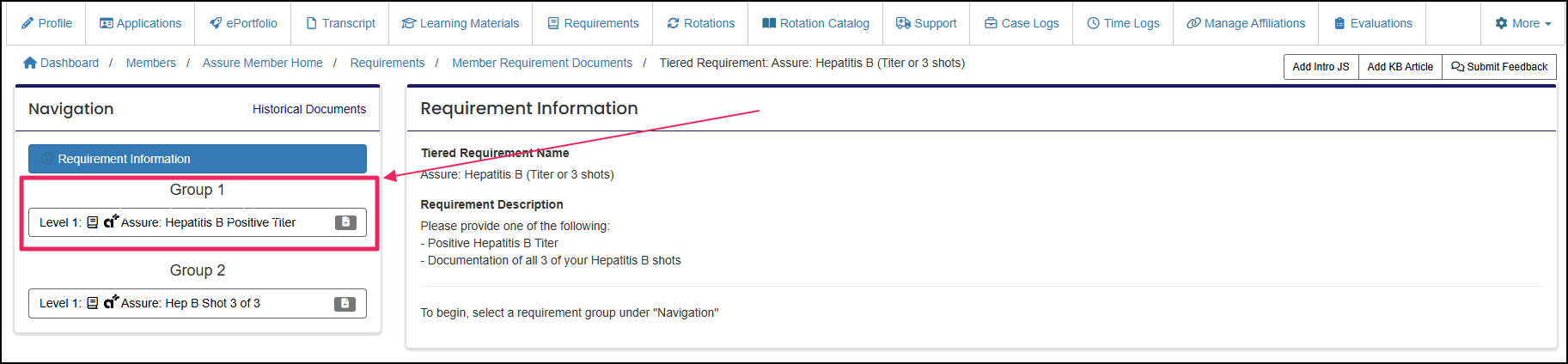Click the clock icon on Time Logs tab
Image resolution: width=1568 pixels, height=364 pixels.
1093,23
